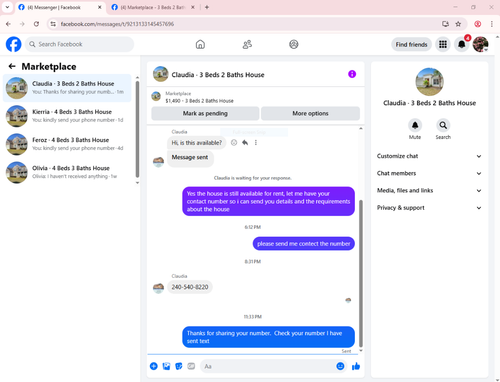Open the $1,490 - 3 Beds 2 Baths House listing link
The width and height of the screenshot is (500, 382).
point(199,101)
